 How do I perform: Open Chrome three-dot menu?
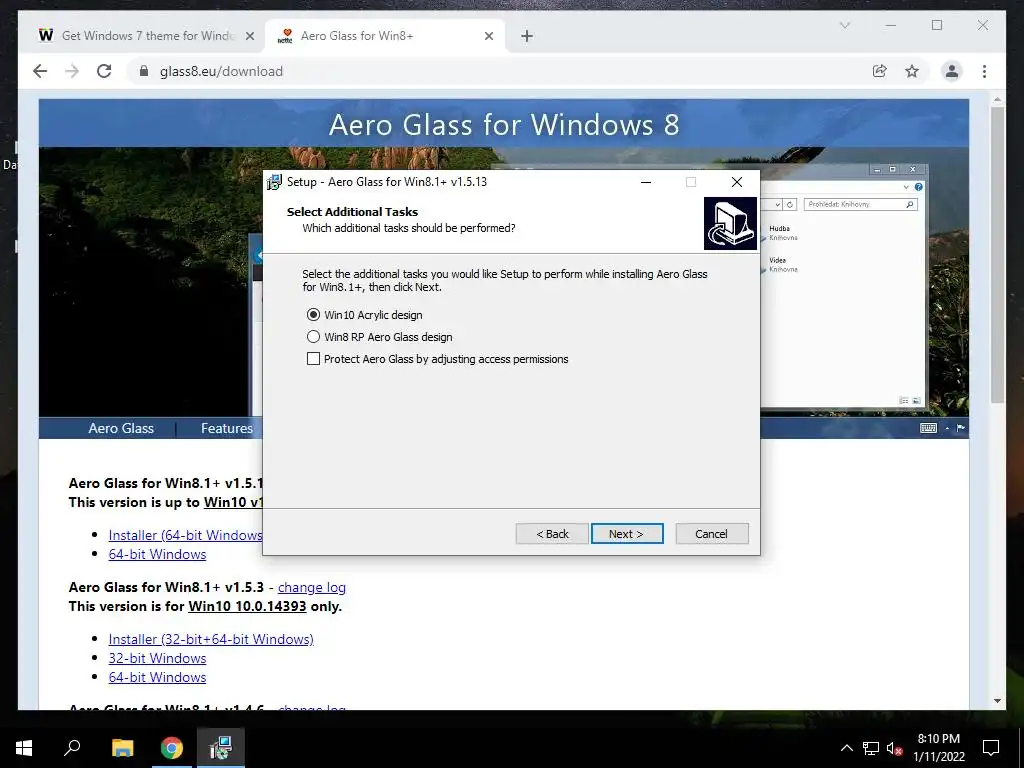[x=984, y=71]
